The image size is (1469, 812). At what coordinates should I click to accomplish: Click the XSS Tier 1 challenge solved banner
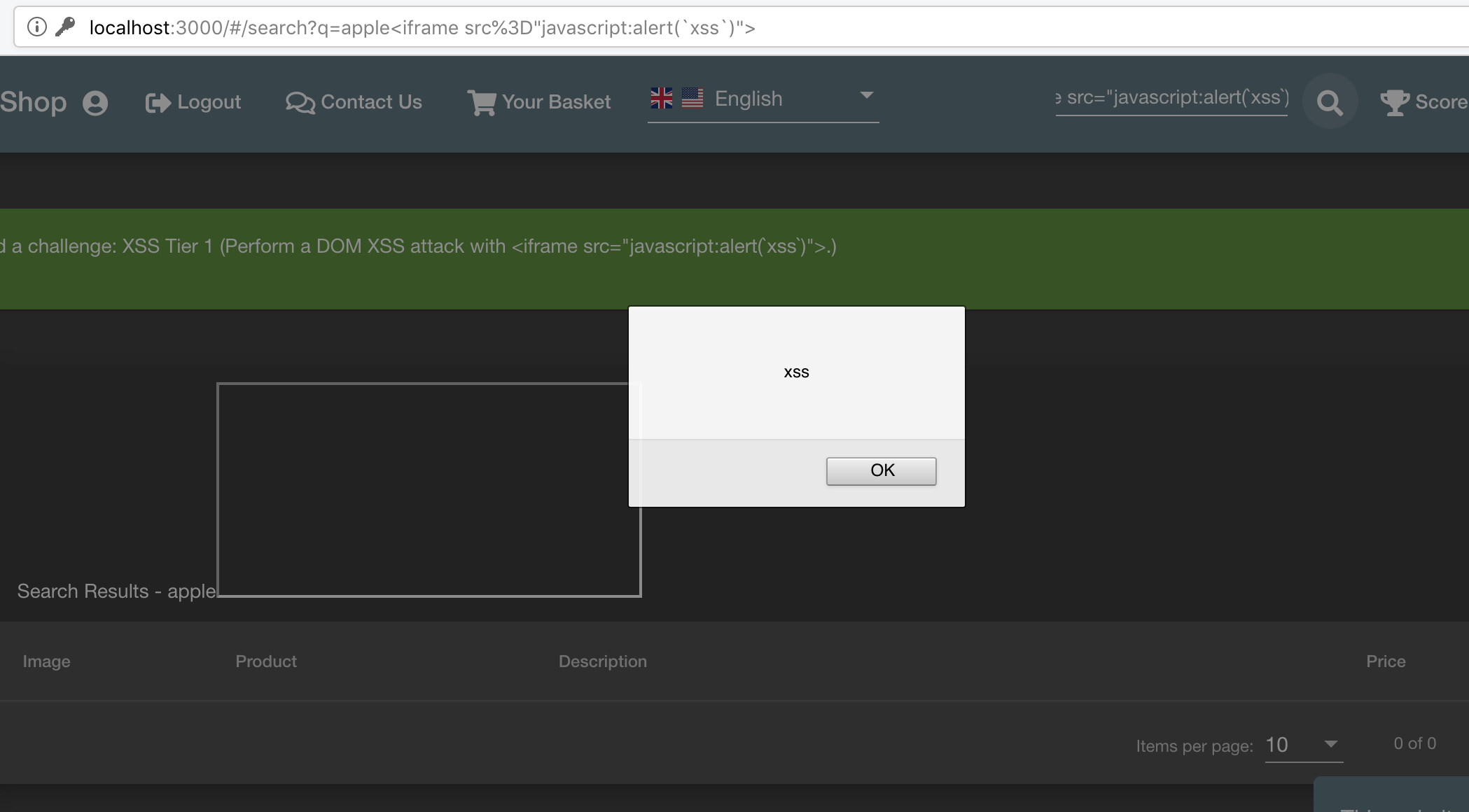[x=734, y=259]
